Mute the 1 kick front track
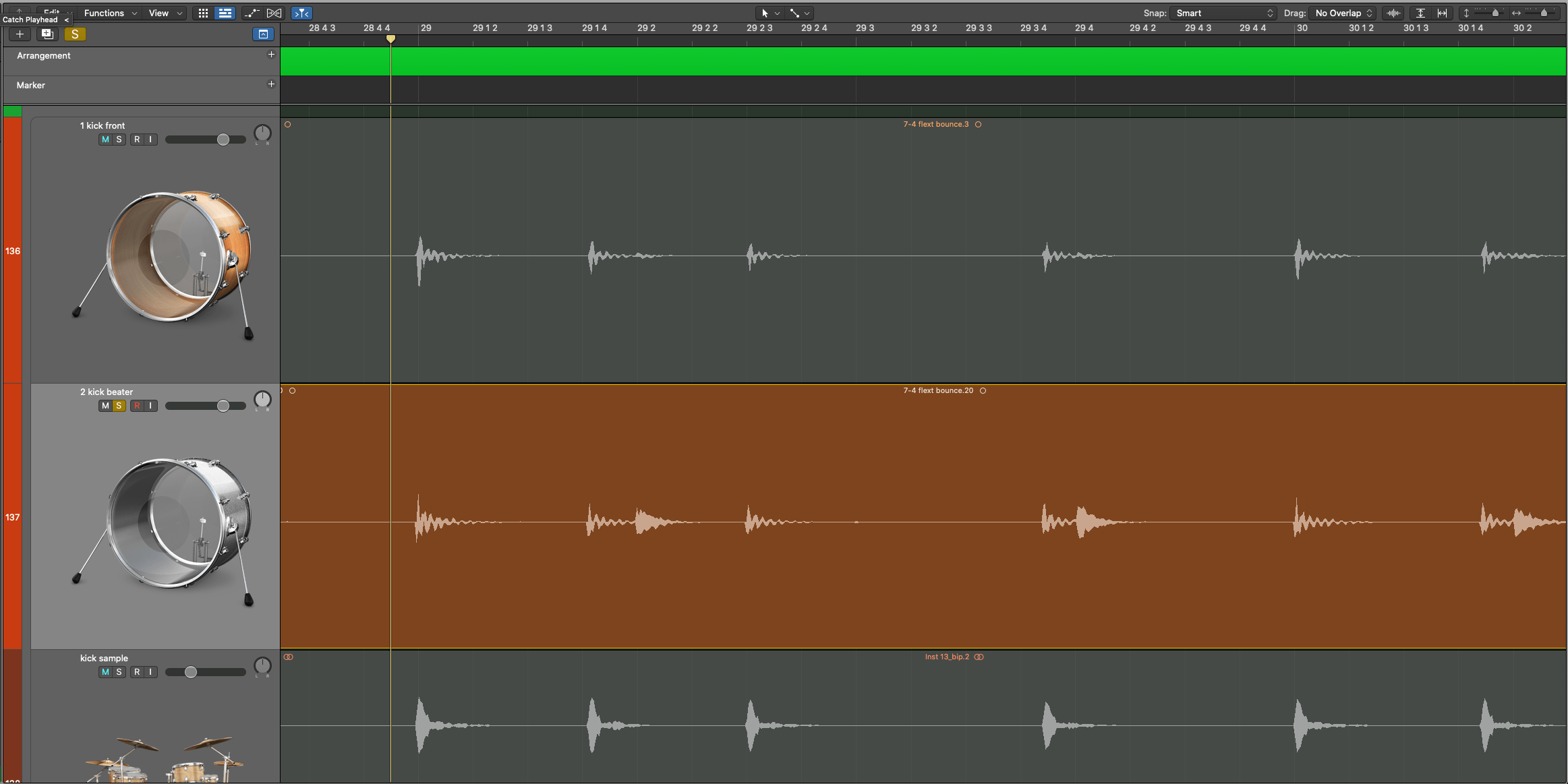This screenshot has height=784, width=1568. coord(105,139)
